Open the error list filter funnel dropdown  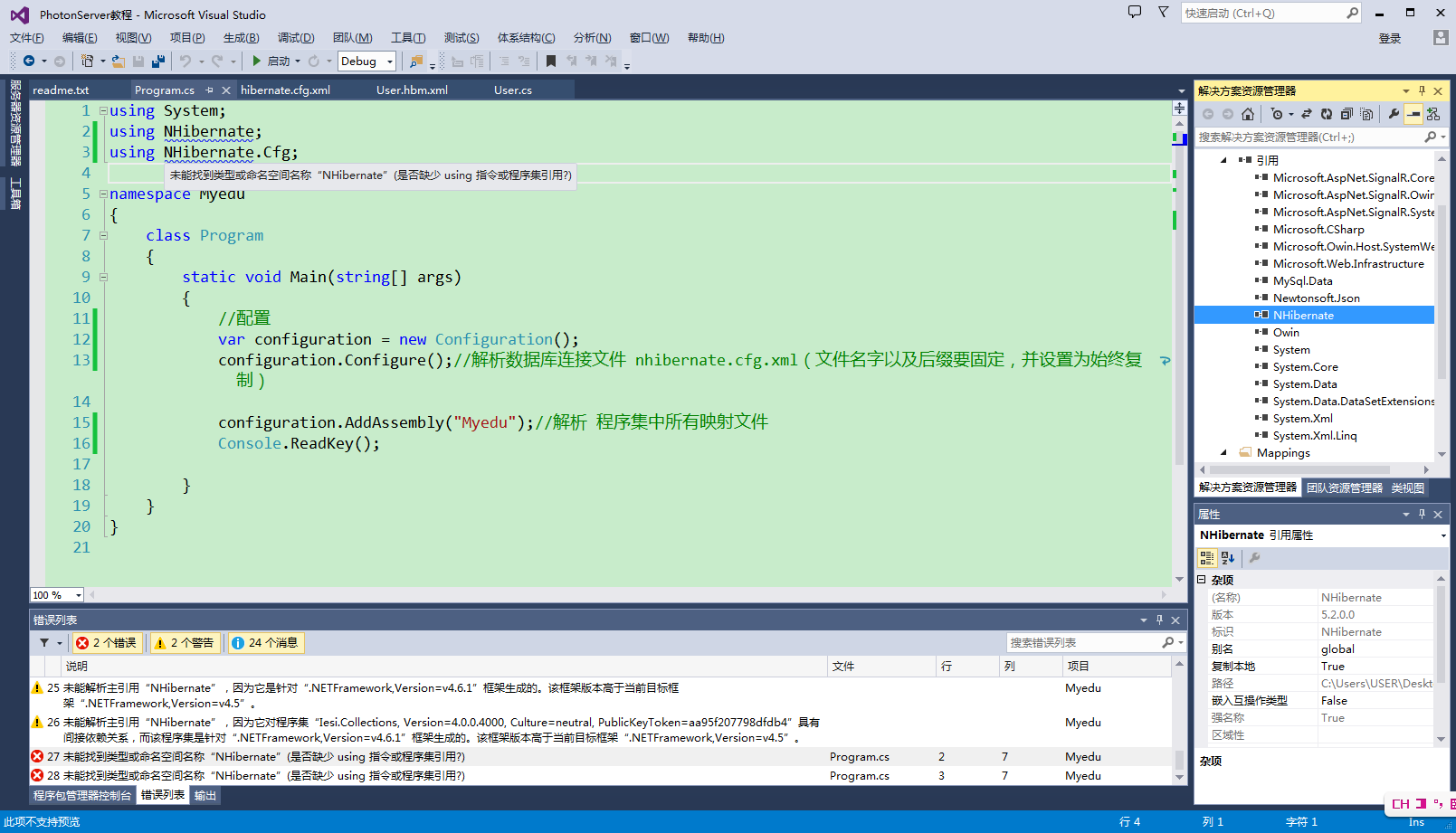pos(50,643)
